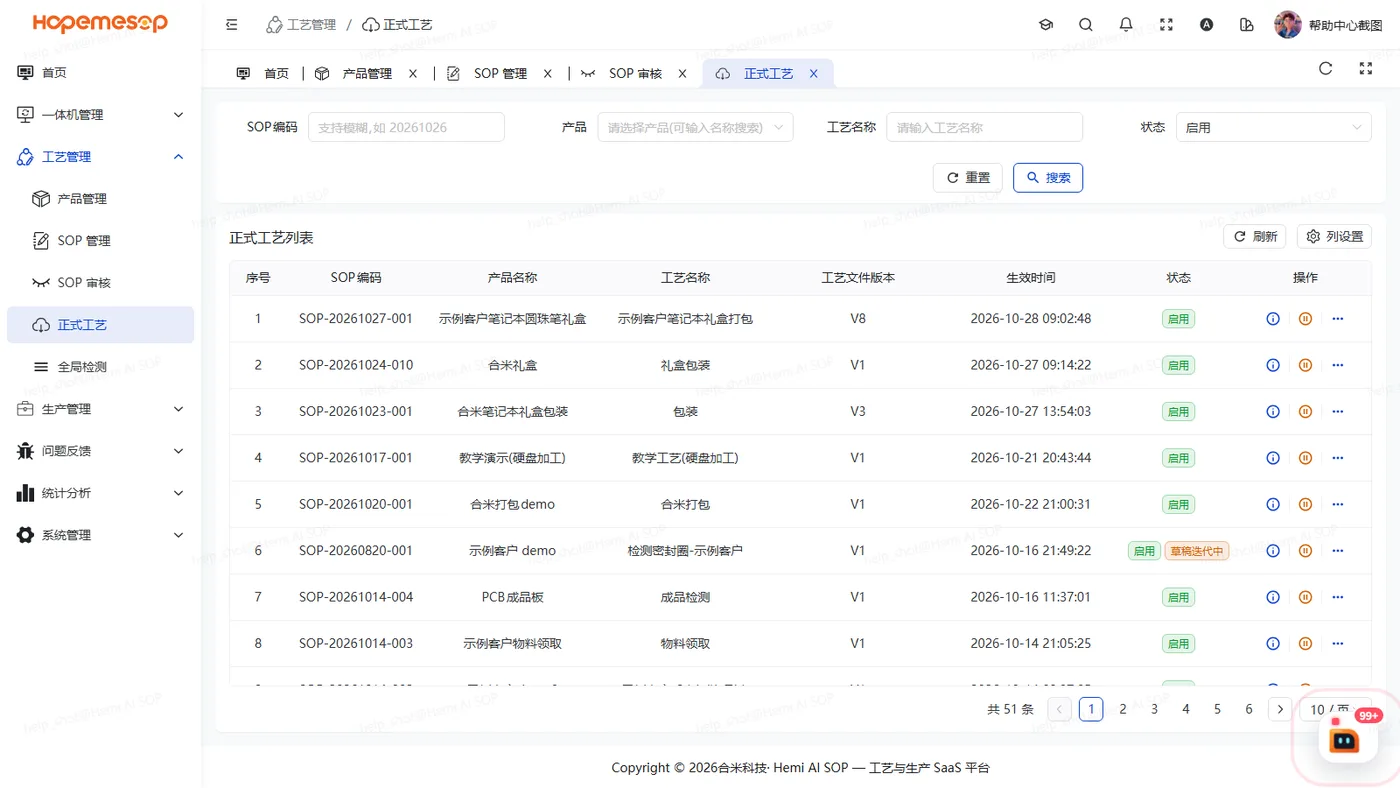This screenshot has width=1400, height=788.
Task: Click SOP code SOP-20261014-004
Action: click(x=355, y=597)
